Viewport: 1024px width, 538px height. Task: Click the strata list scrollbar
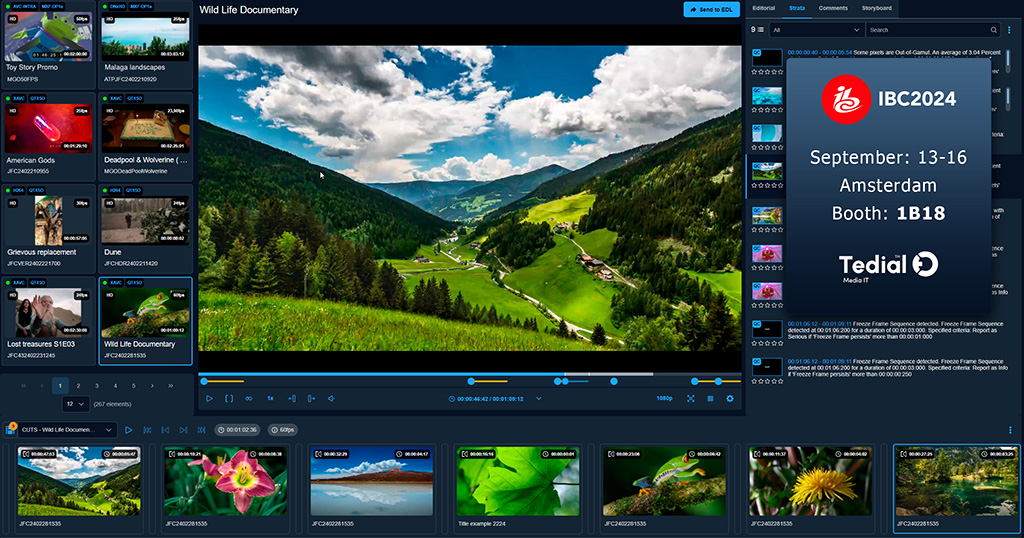(x=1008, y=62)
